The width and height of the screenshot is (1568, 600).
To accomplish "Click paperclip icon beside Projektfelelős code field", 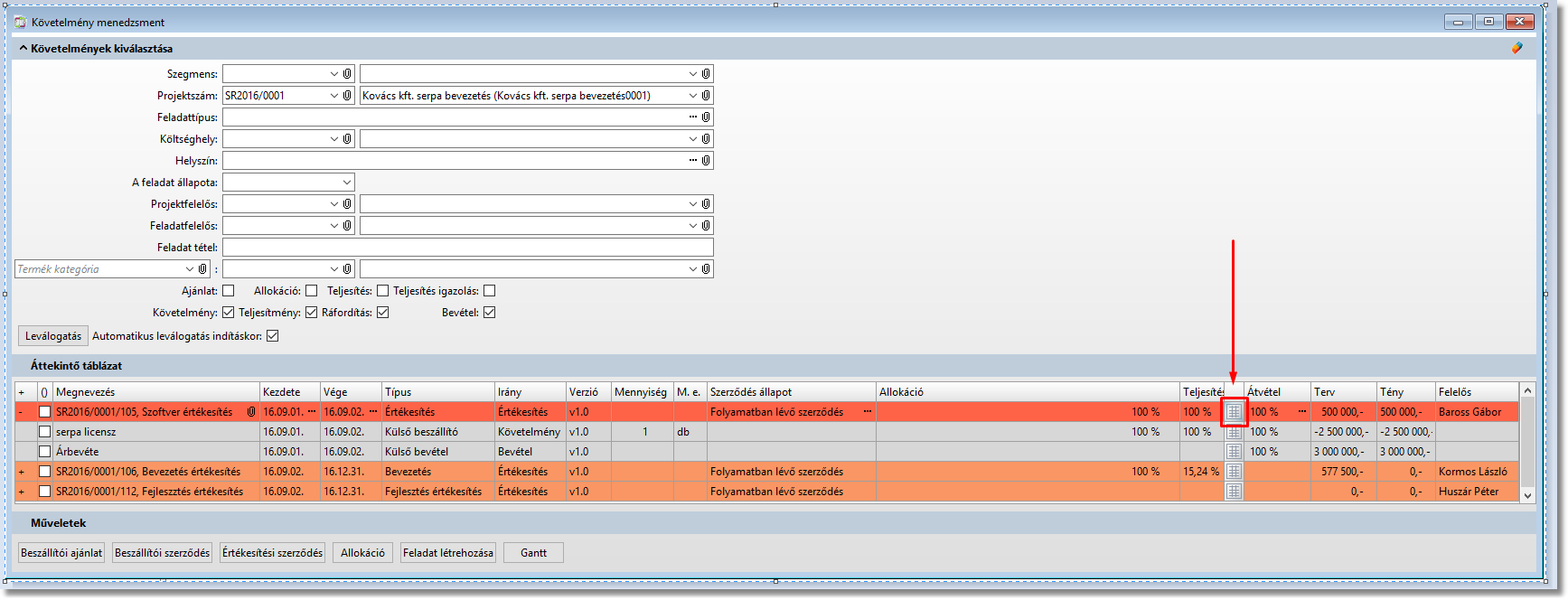I will click(x=347, y=204).
